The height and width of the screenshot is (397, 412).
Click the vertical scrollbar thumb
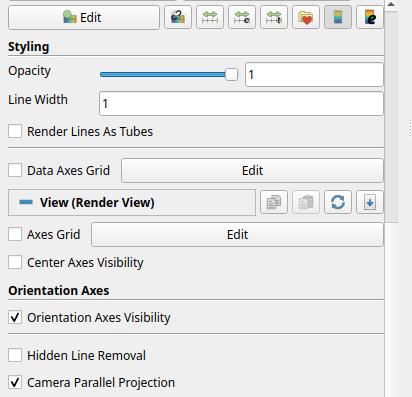tap(391, 117)
